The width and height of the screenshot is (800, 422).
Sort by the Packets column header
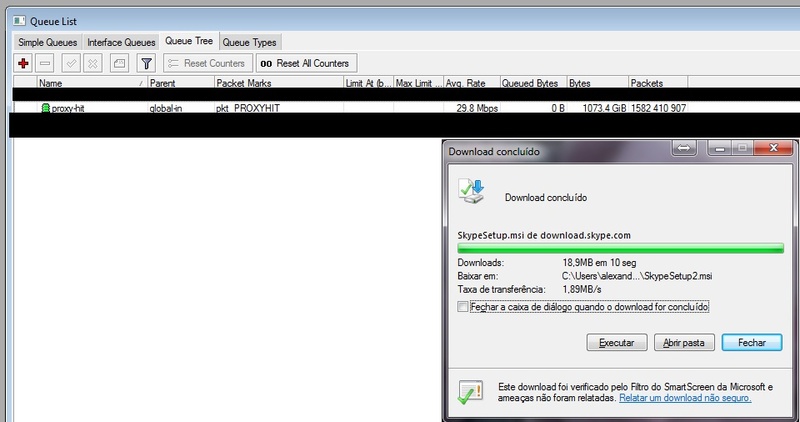[658, 83]
